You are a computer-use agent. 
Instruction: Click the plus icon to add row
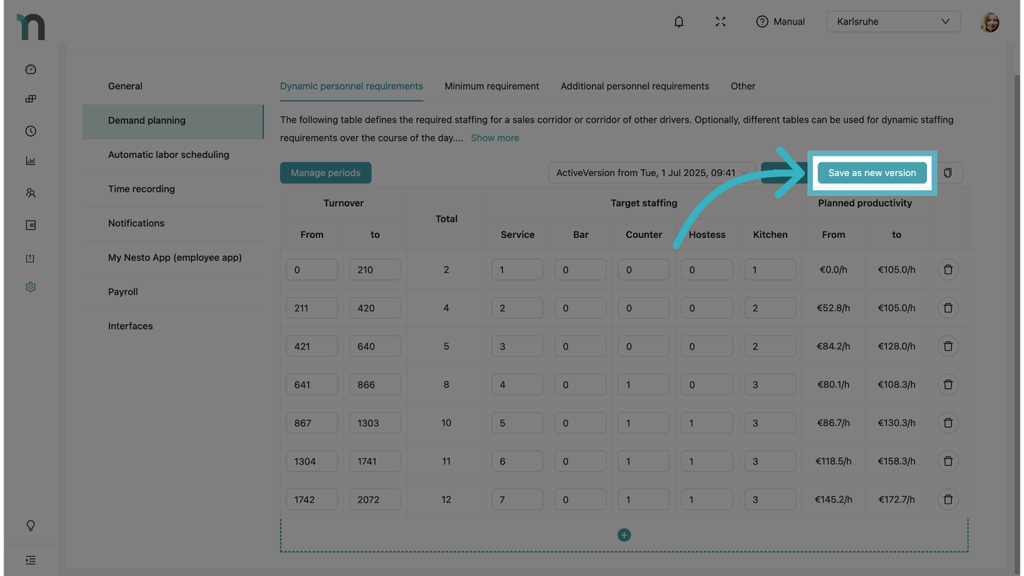(624, 535)
